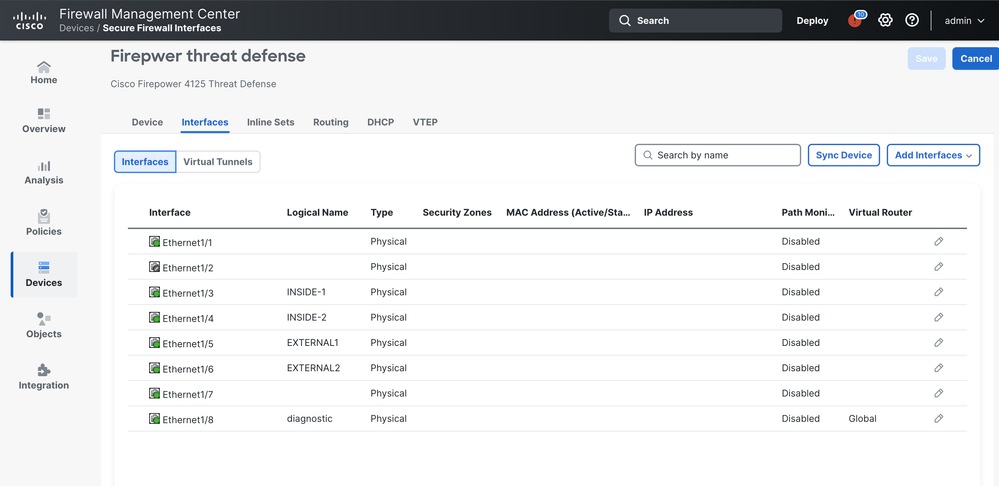Click the magnifier icon in Search by name
This screenshot has height=486, width=999.
coord(648,155)
